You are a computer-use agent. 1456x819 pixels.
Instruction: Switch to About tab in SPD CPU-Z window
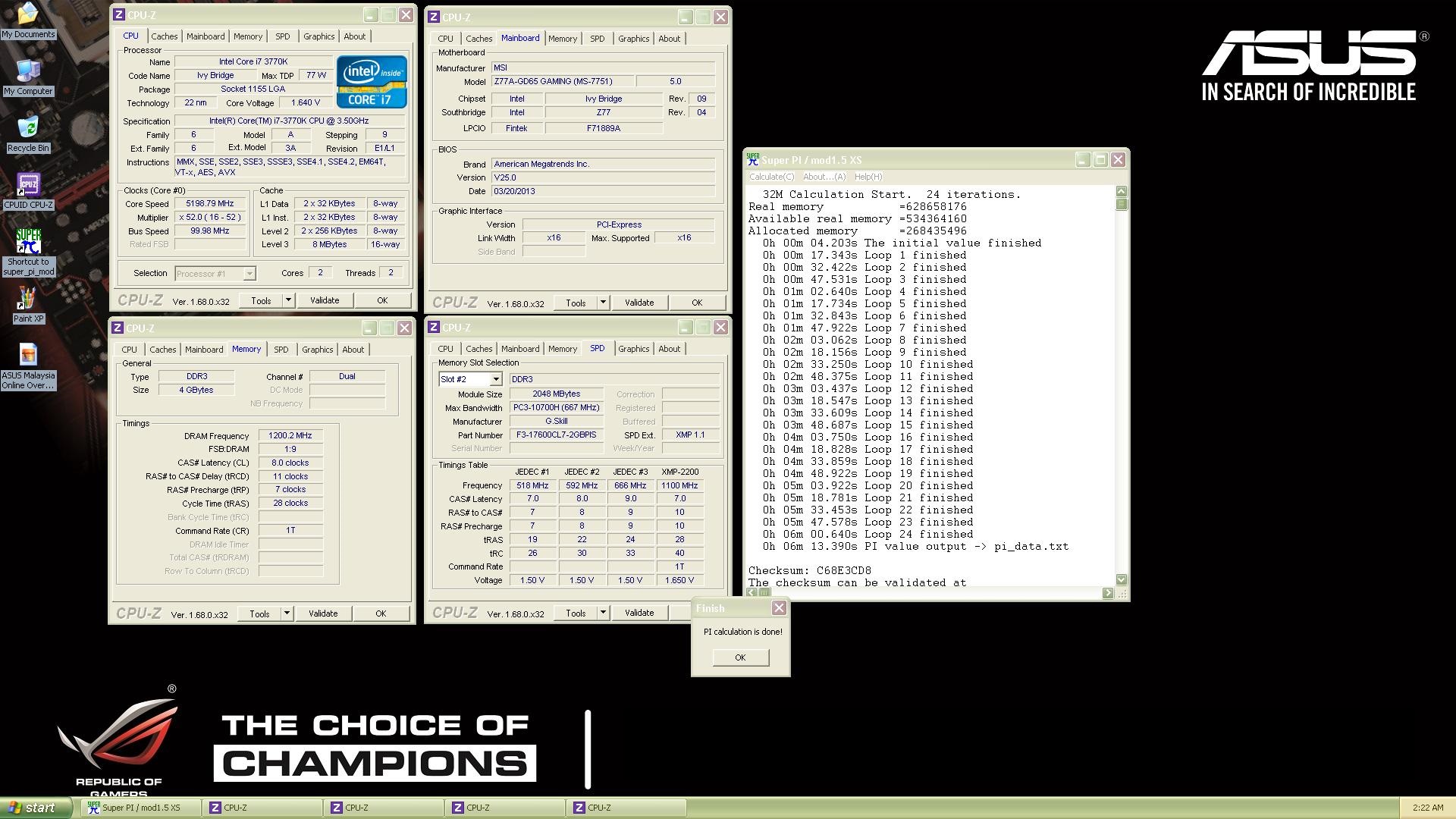[x=669, y=349]
